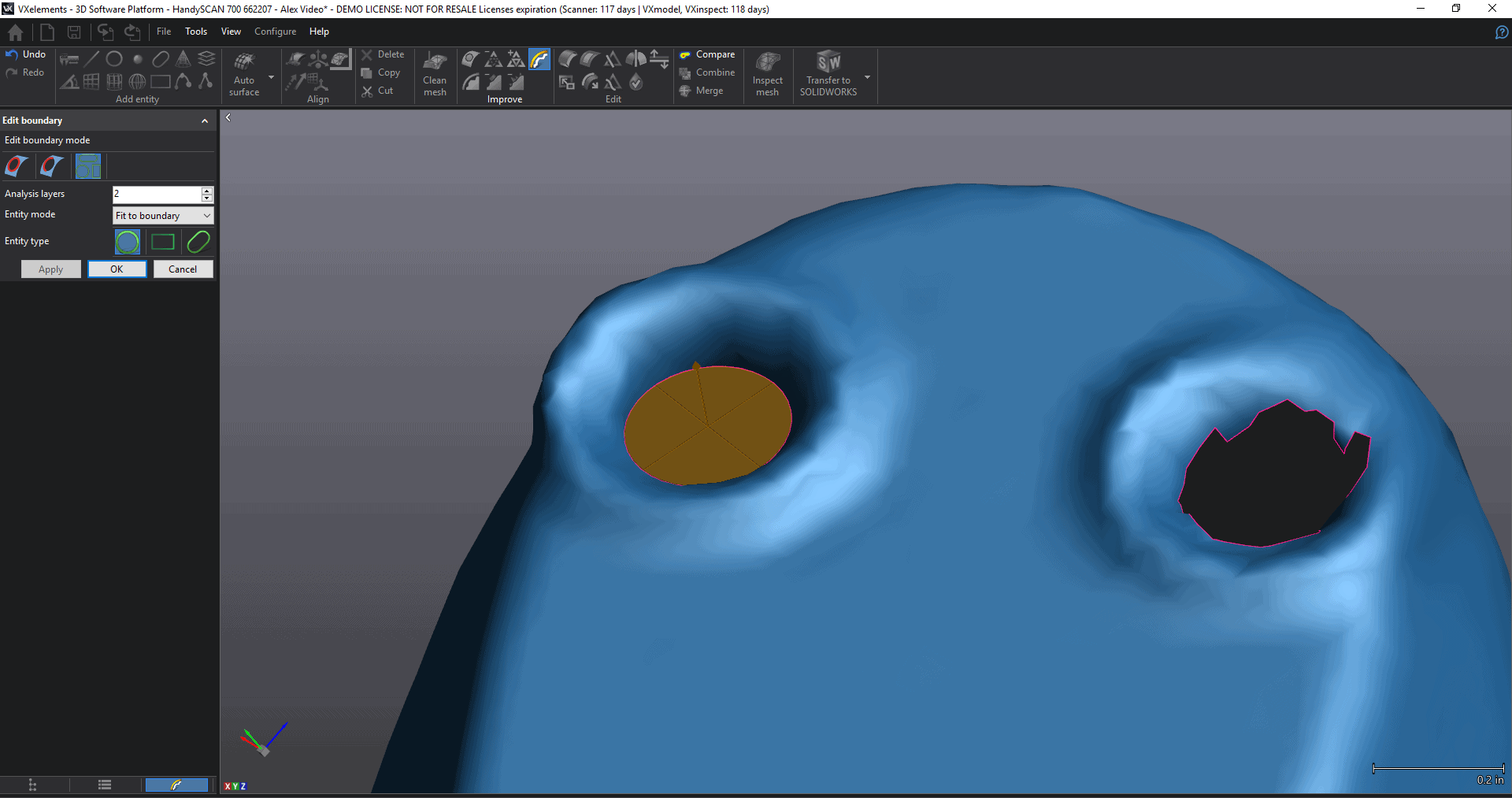Viewport: 1512px width, 798px height.
Task: Collapse the Edit boundary panel
Action: pos(205,121)
